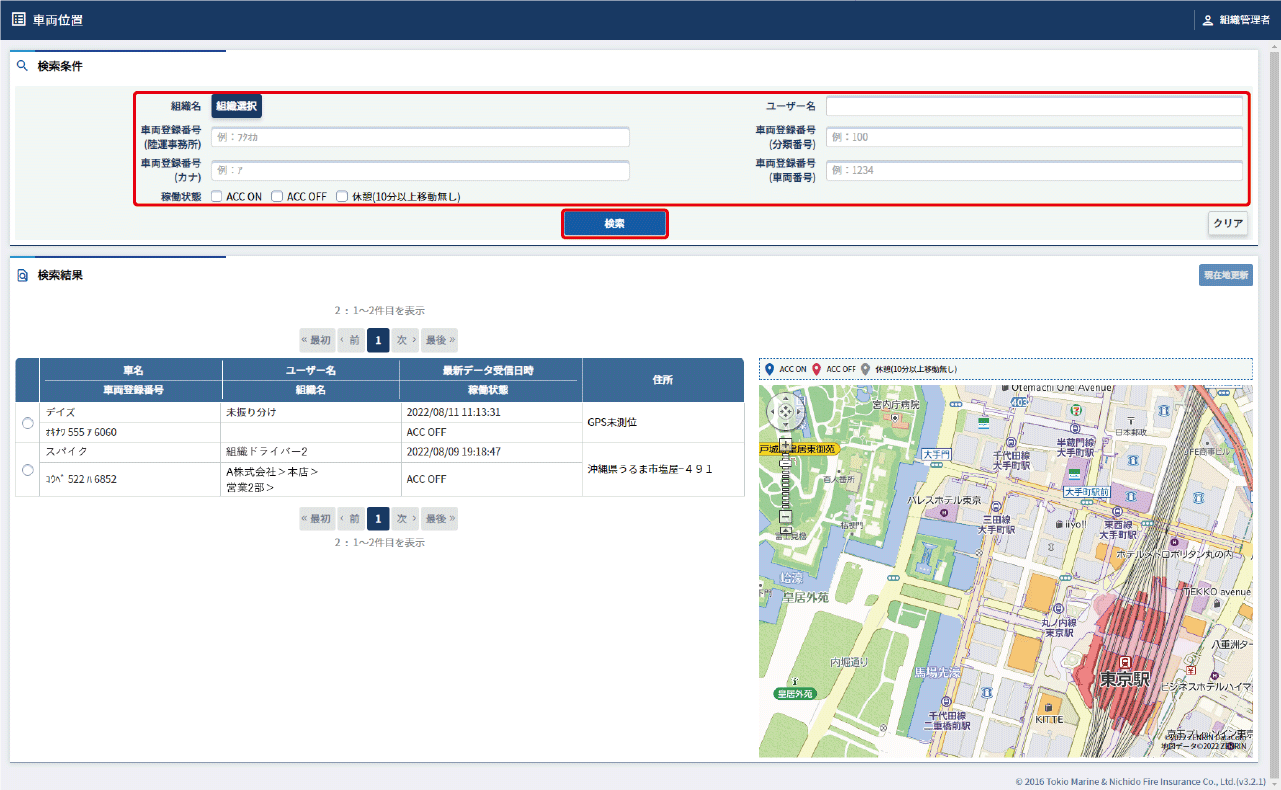Go to page 1 in upper pagination
This screenshot has width=1281, height=790.
click(378, 340)
